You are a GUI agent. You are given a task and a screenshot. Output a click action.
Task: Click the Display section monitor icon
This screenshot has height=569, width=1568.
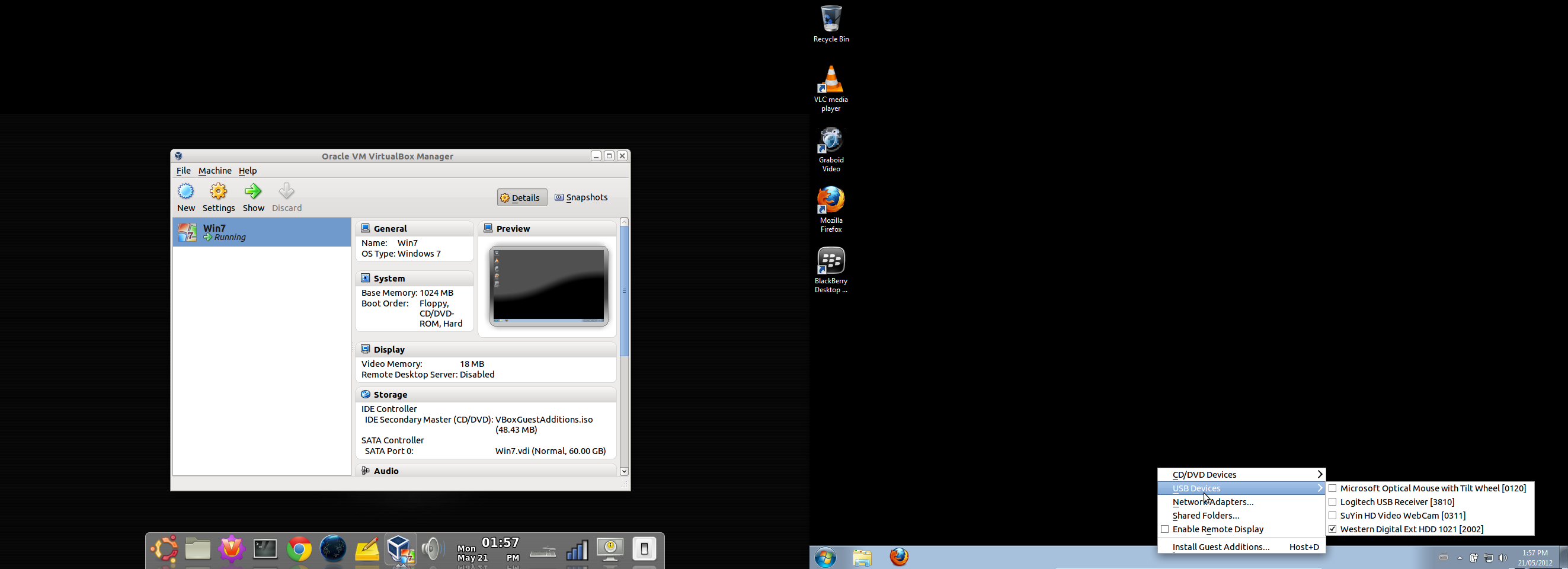click(x=365, y=349)
